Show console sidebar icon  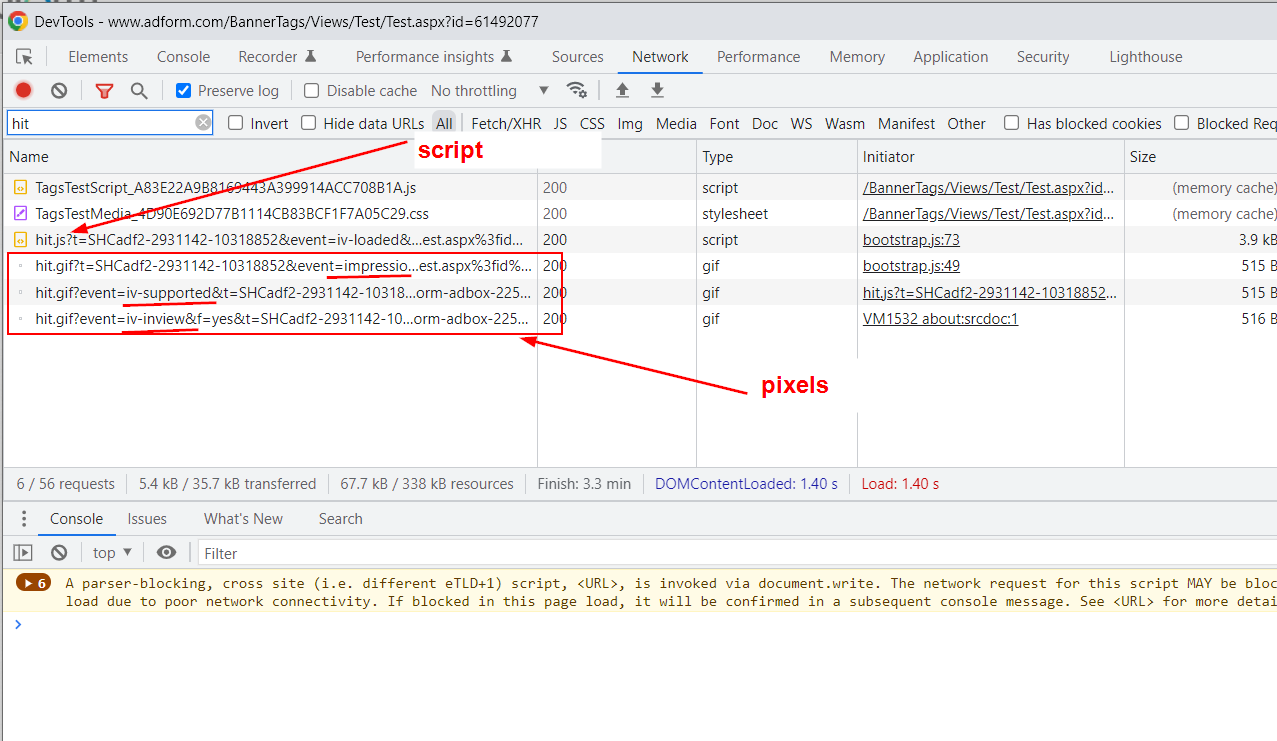23,553
